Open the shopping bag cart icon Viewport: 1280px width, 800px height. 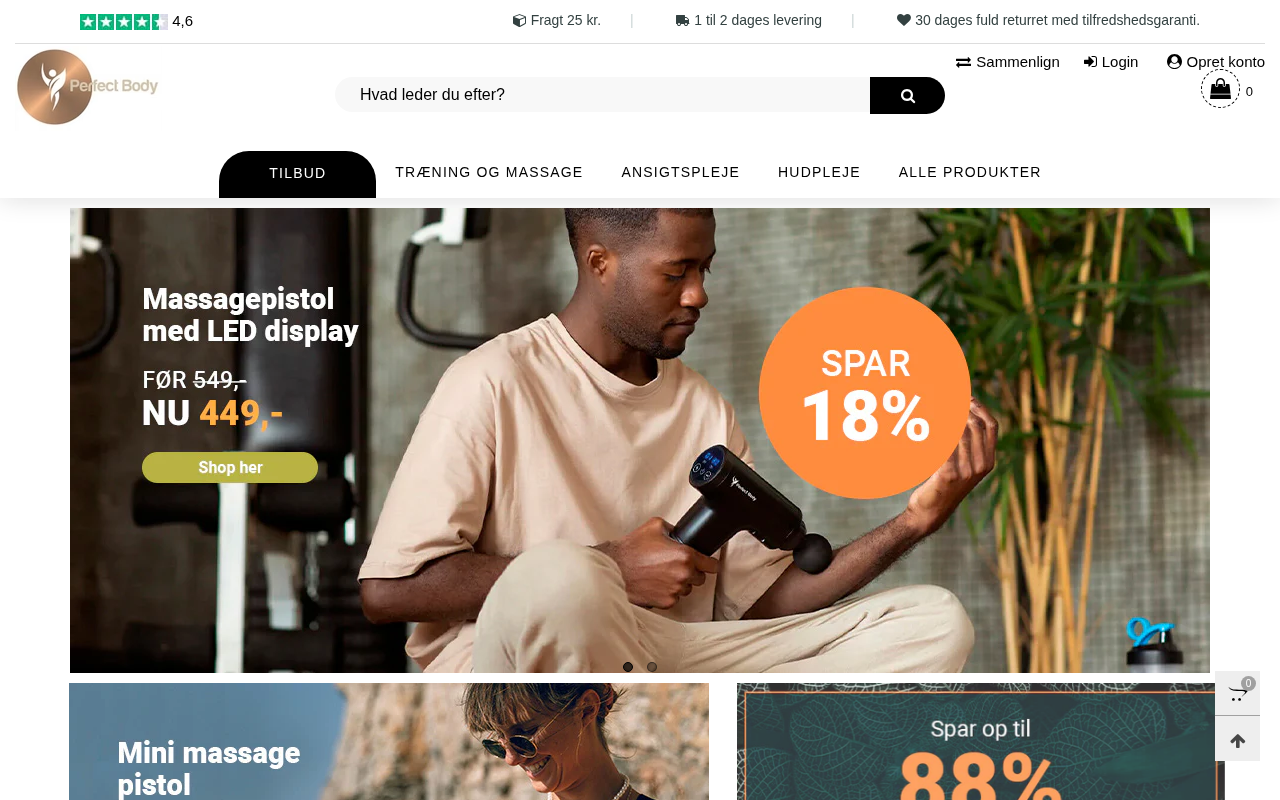1220,89
